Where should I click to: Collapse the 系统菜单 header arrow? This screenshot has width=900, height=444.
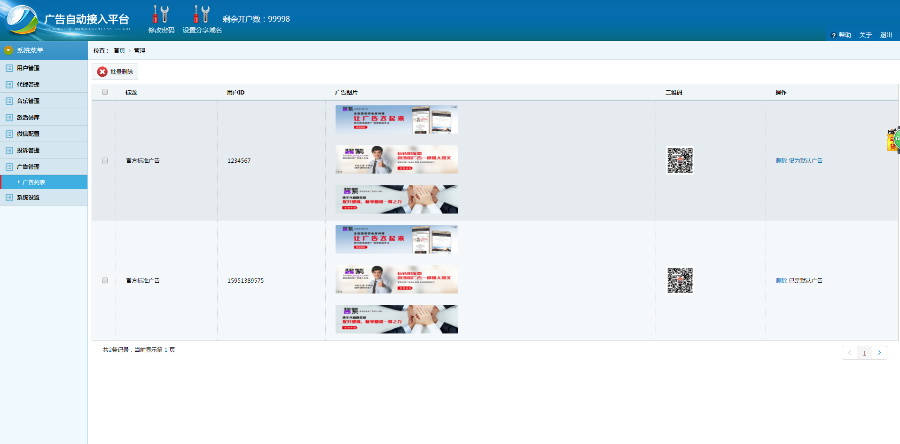(x=8, y=50)
